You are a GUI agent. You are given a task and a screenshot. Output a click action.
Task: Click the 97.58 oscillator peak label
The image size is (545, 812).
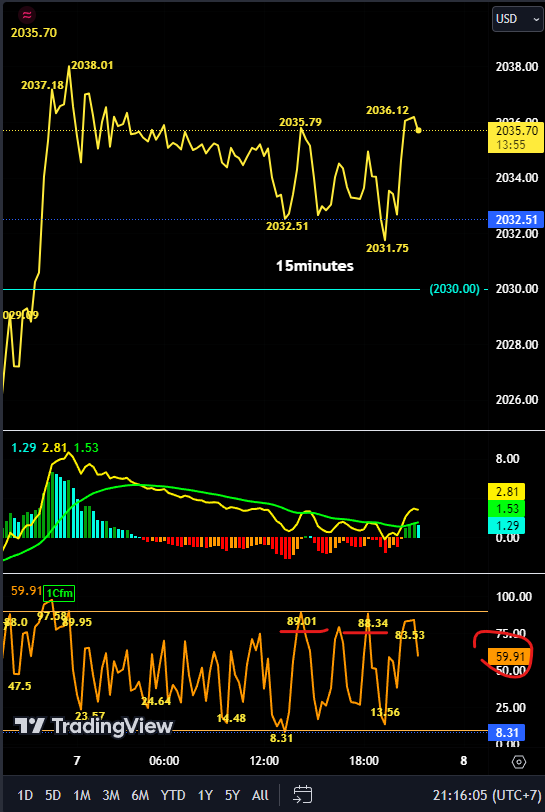[x=52, y=616]
